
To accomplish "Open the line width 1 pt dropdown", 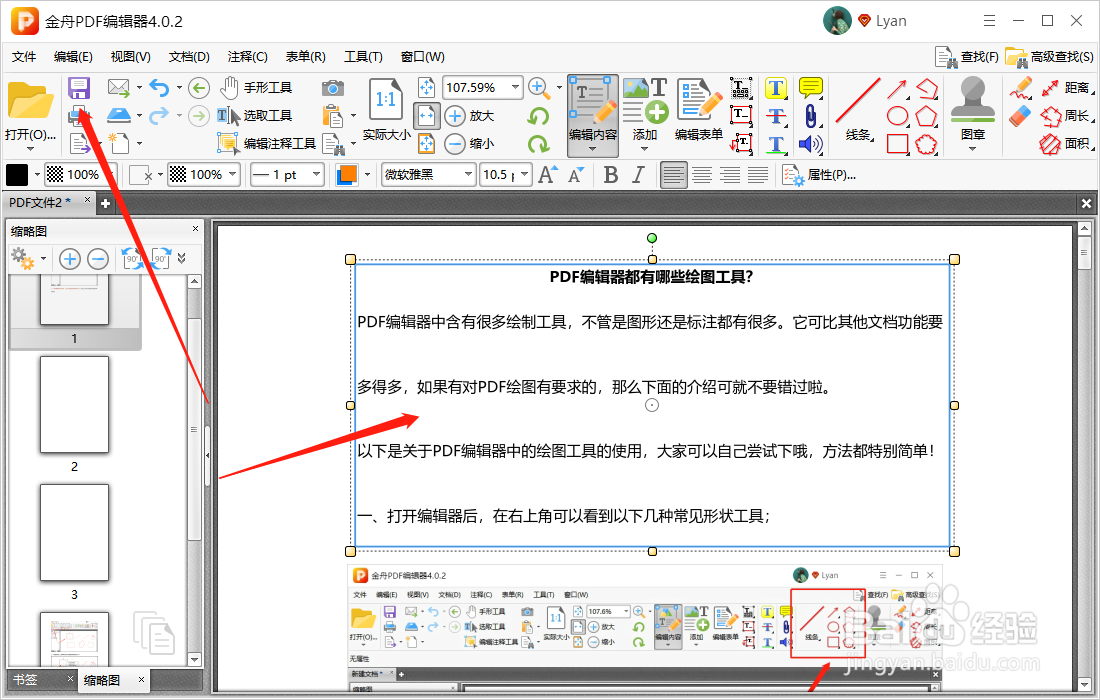I will point(316,174).
